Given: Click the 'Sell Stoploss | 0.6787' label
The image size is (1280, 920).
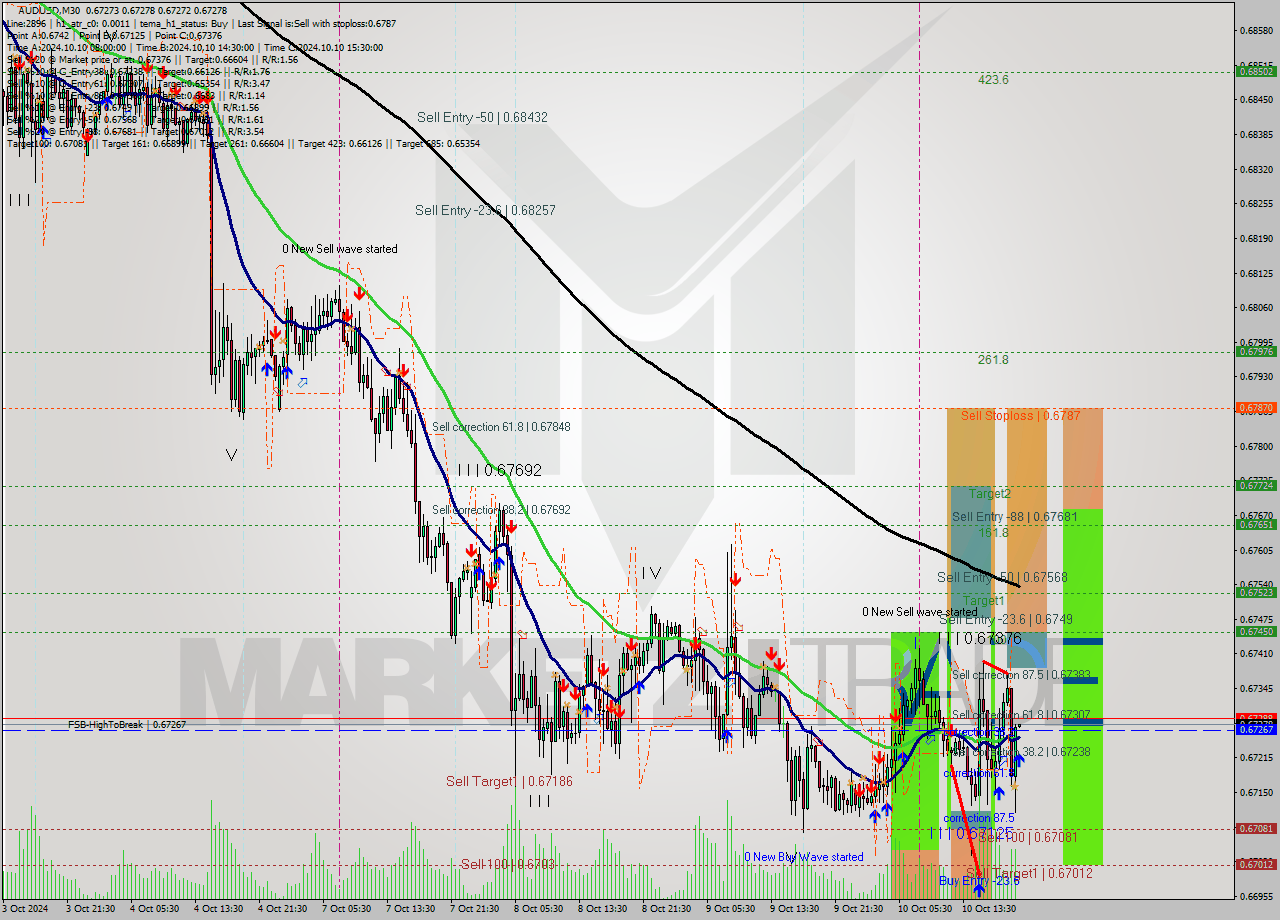Looking at the screenshot, I should pyautogui.click(x=1020, y=415).
